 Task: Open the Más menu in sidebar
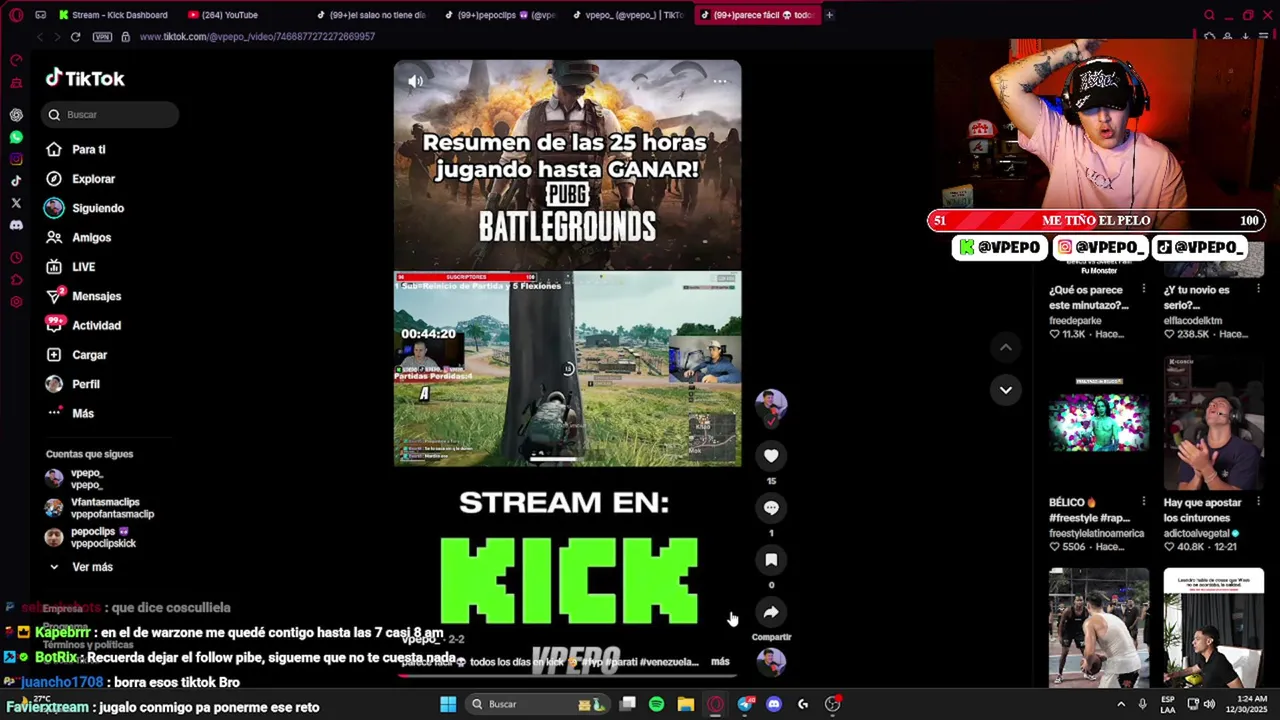click(x=70, y=413)
